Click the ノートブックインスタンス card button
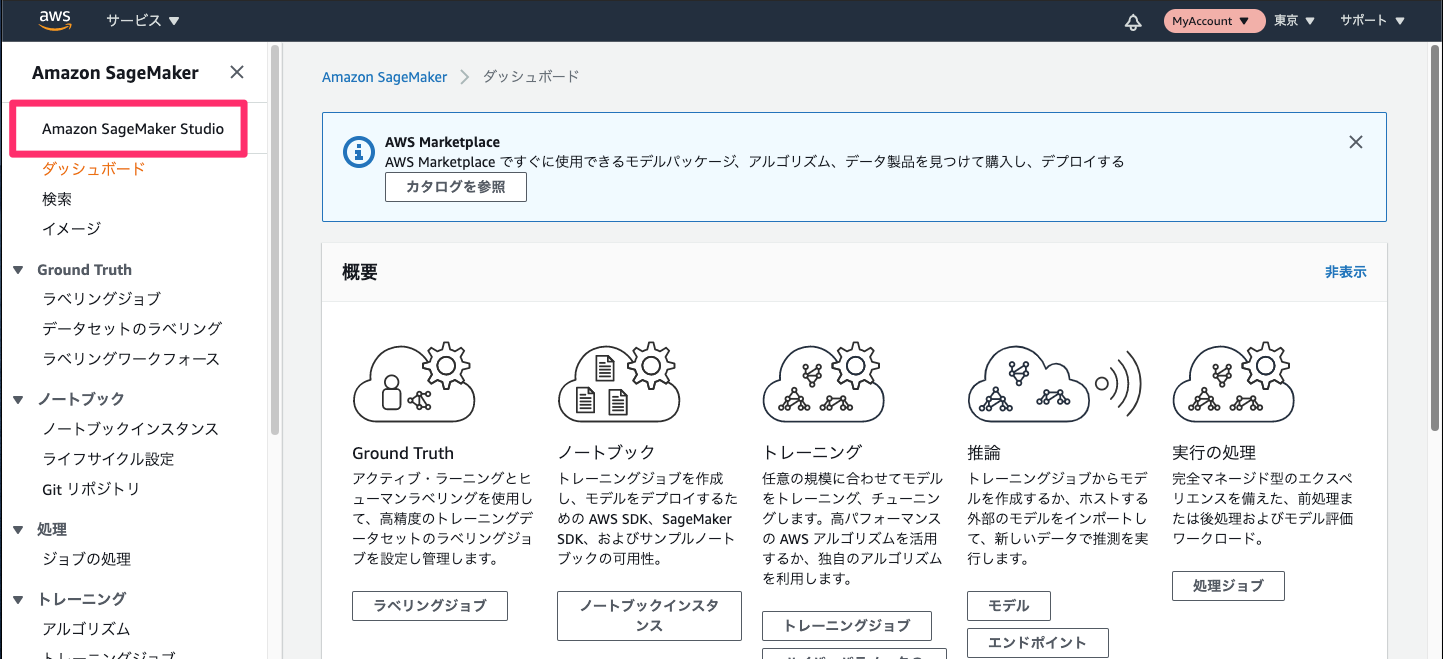This screenshot has height=659, width=1443. (649, 616)
